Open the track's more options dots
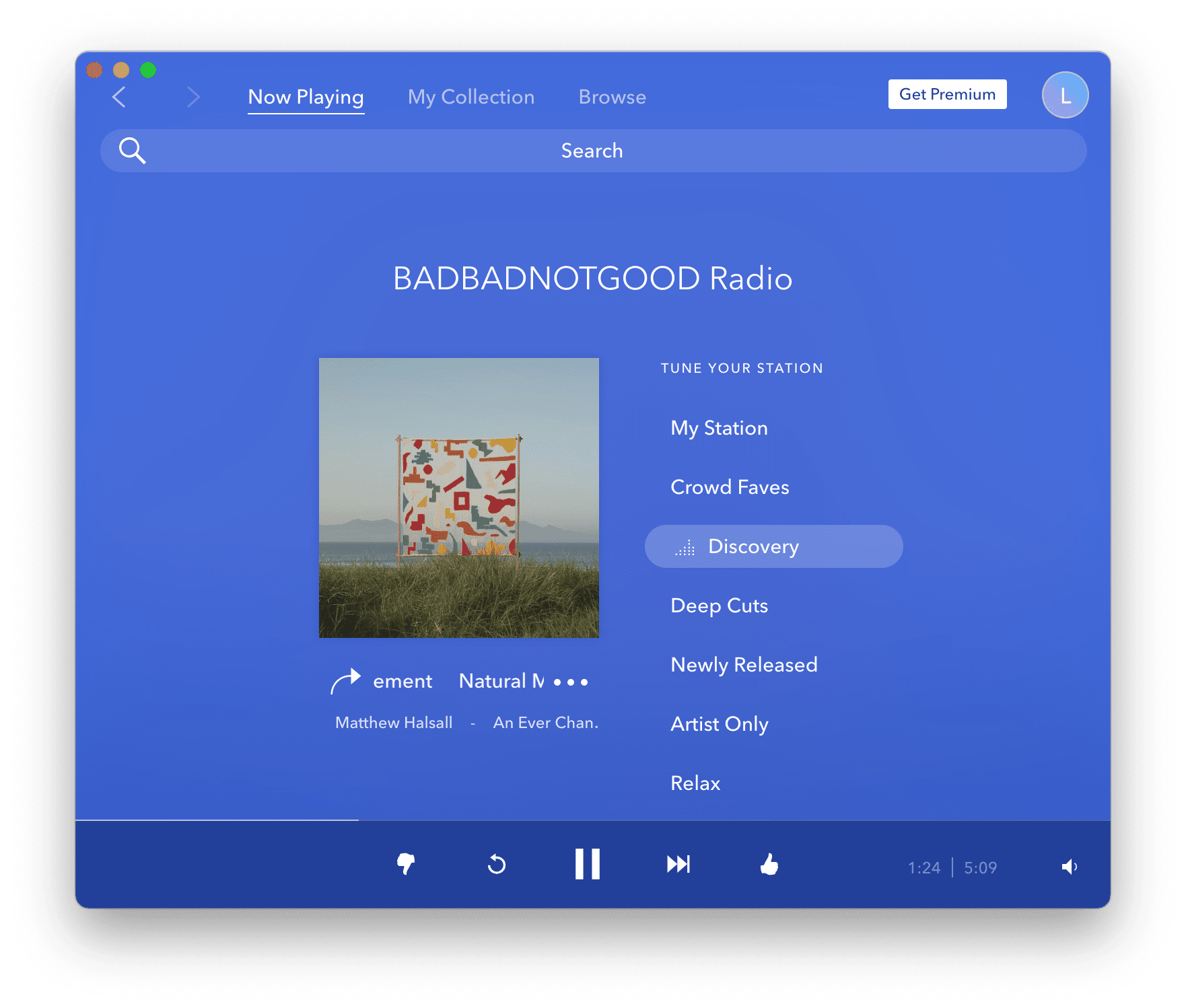1186x1008 pixels. [571, 682]
